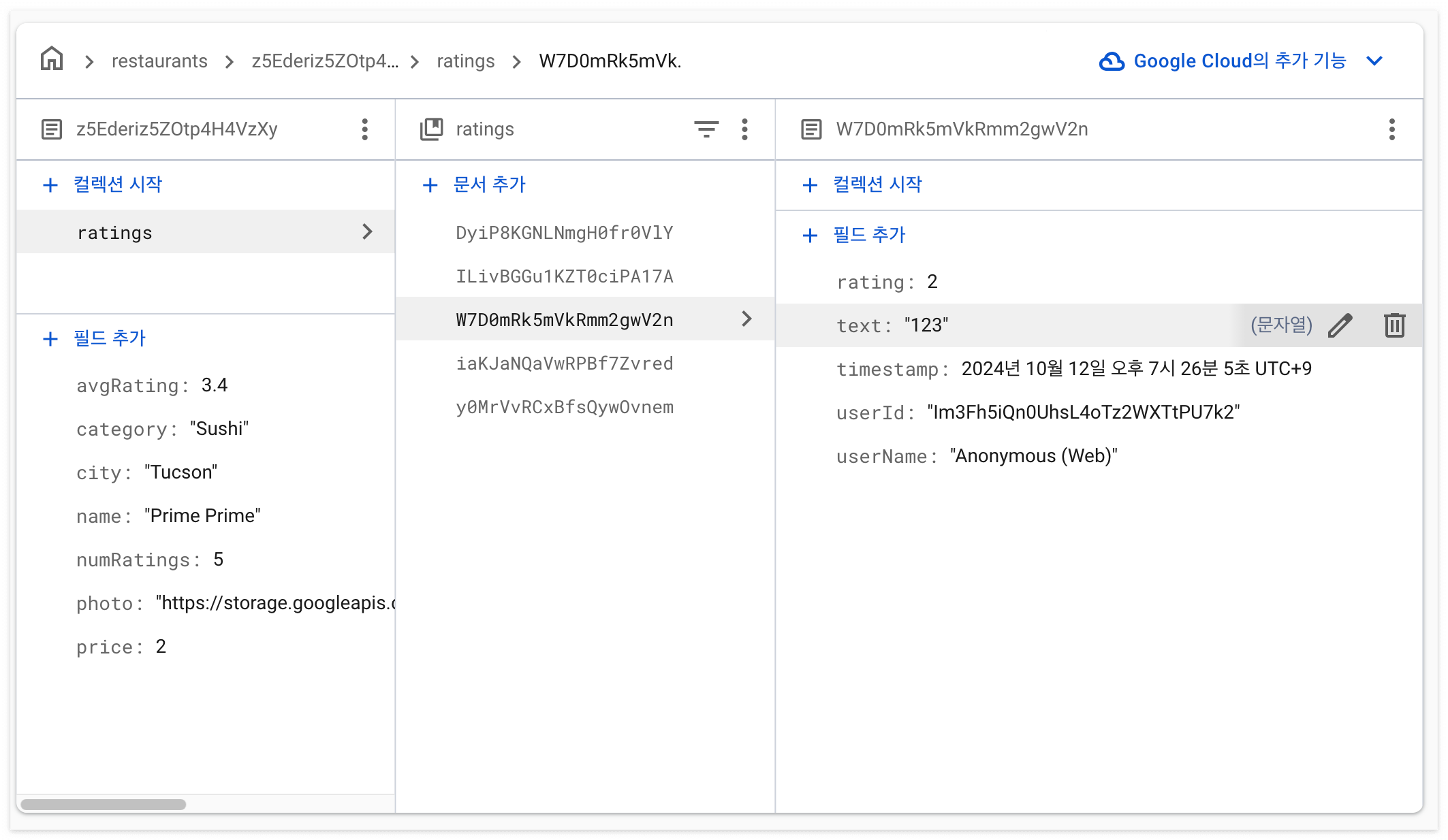Go to restaurants in breadcrumb
1448x840 pixels.
click(x=159, y=61)
